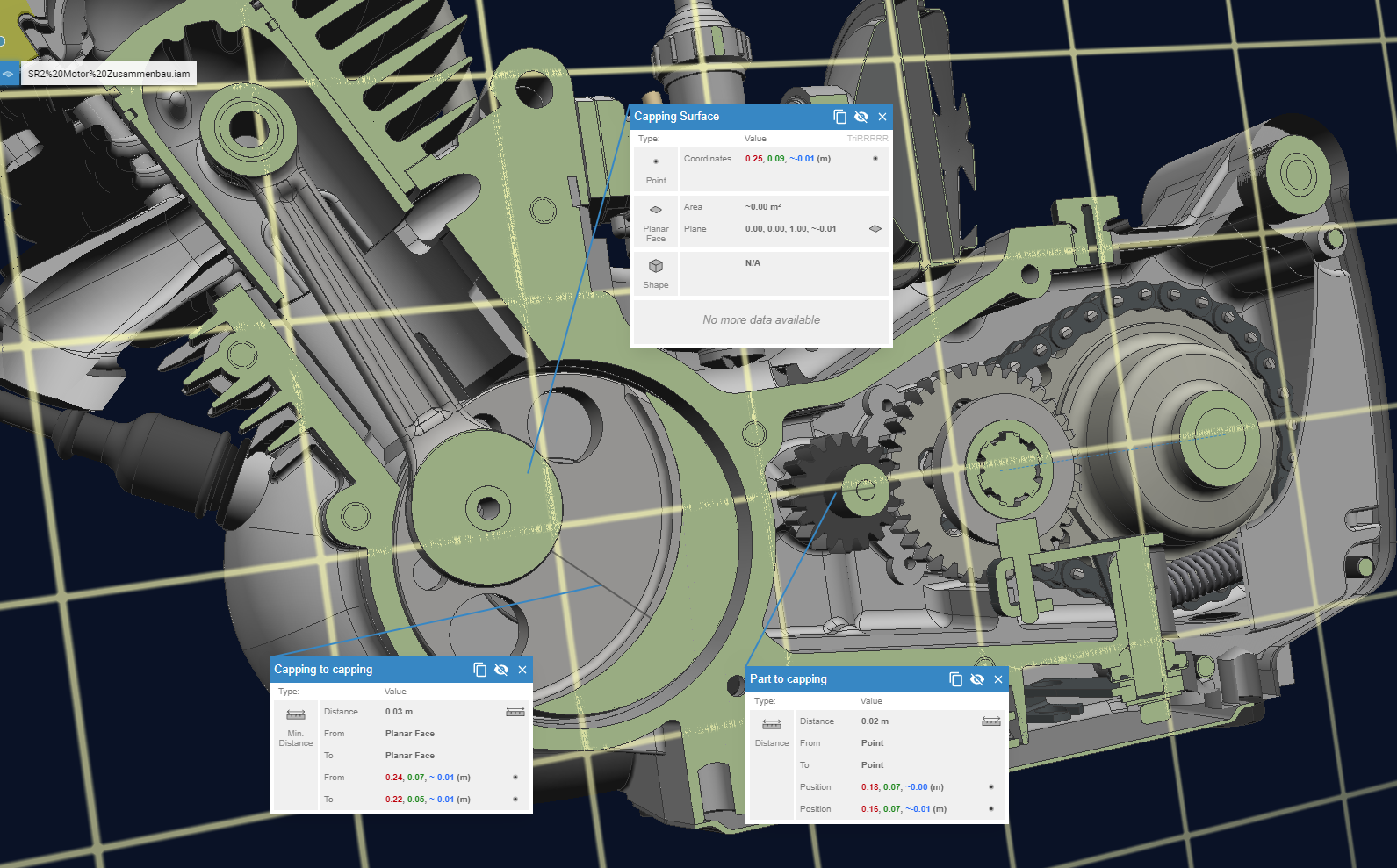The width and height of the screenshot is (1397, 868).
Task: Close the Capping to capping panel
Action: coord(522,670)
